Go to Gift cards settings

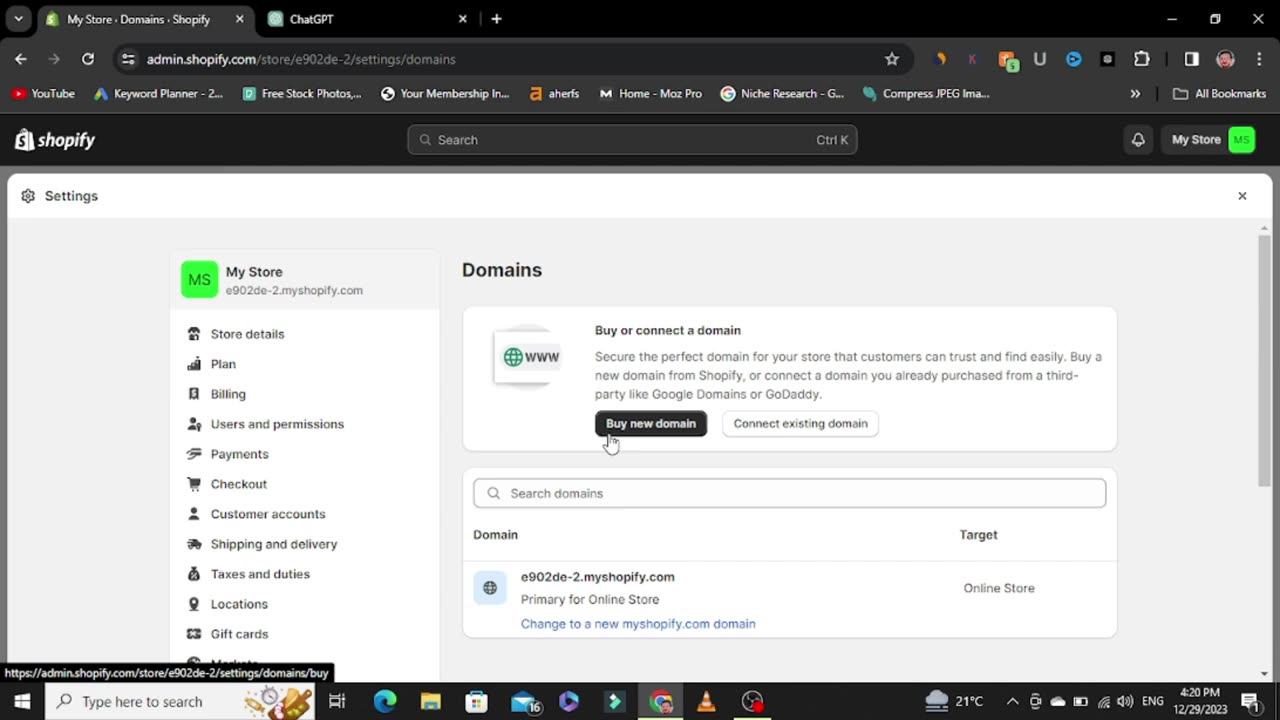click(x=239, y=634)
